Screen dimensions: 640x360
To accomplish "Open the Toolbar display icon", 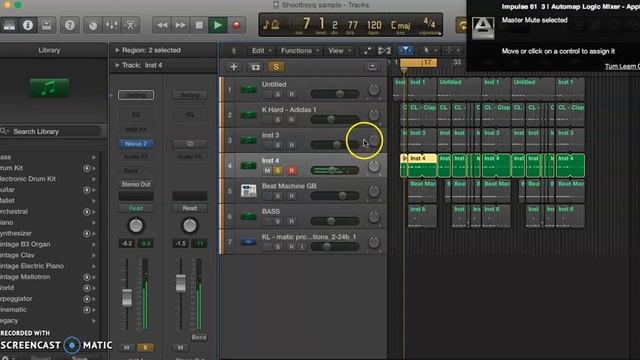I will pos(47,25).
